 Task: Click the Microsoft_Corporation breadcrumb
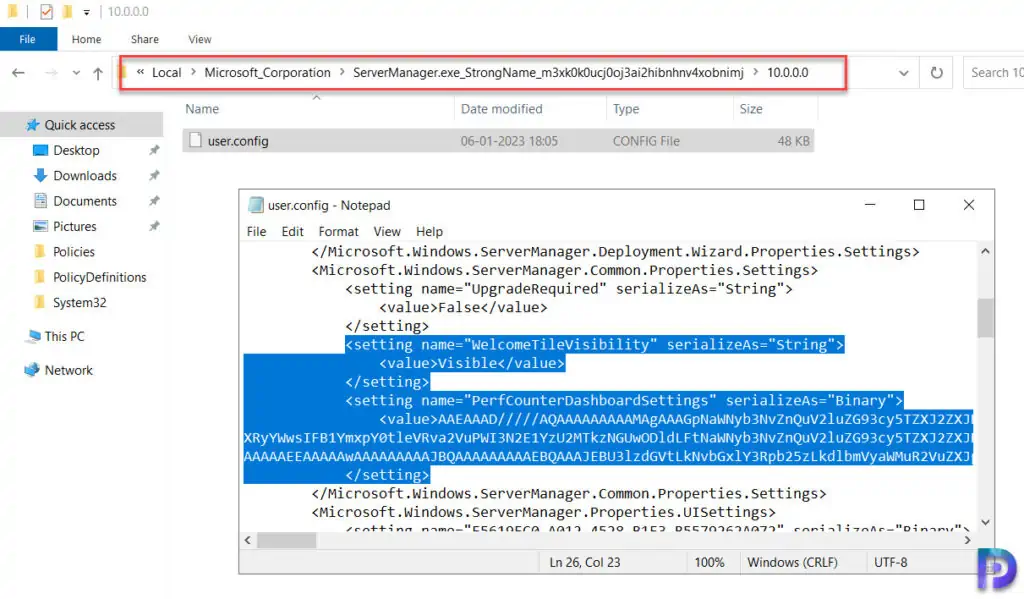(x=267, y=73)
